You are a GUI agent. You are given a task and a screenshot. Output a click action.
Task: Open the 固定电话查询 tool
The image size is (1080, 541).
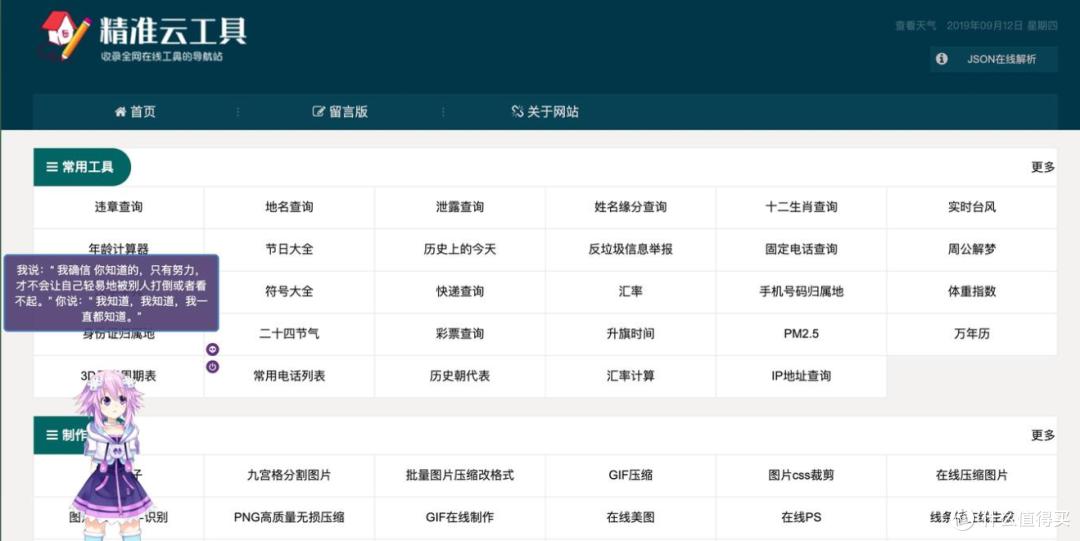click(801, 249)
